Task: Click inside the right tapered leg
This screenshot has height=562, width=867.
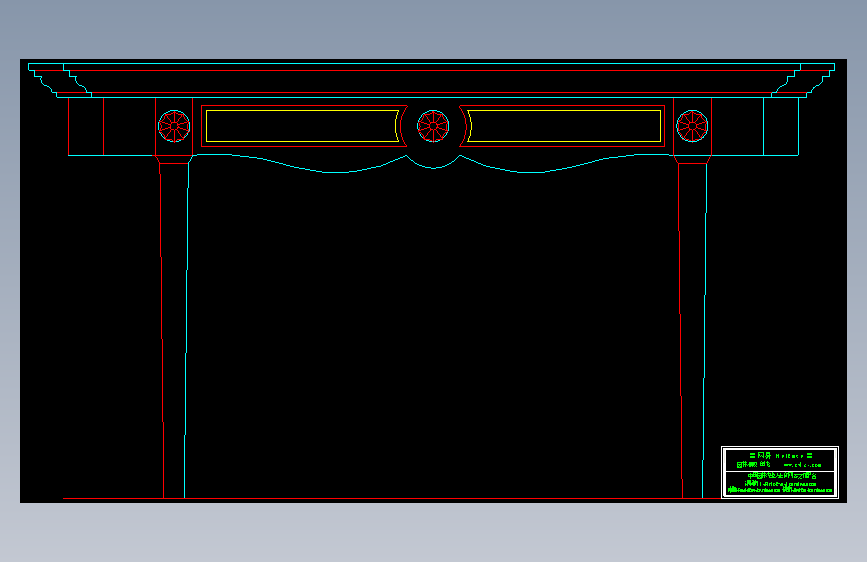Action: [x=693, y=331]
